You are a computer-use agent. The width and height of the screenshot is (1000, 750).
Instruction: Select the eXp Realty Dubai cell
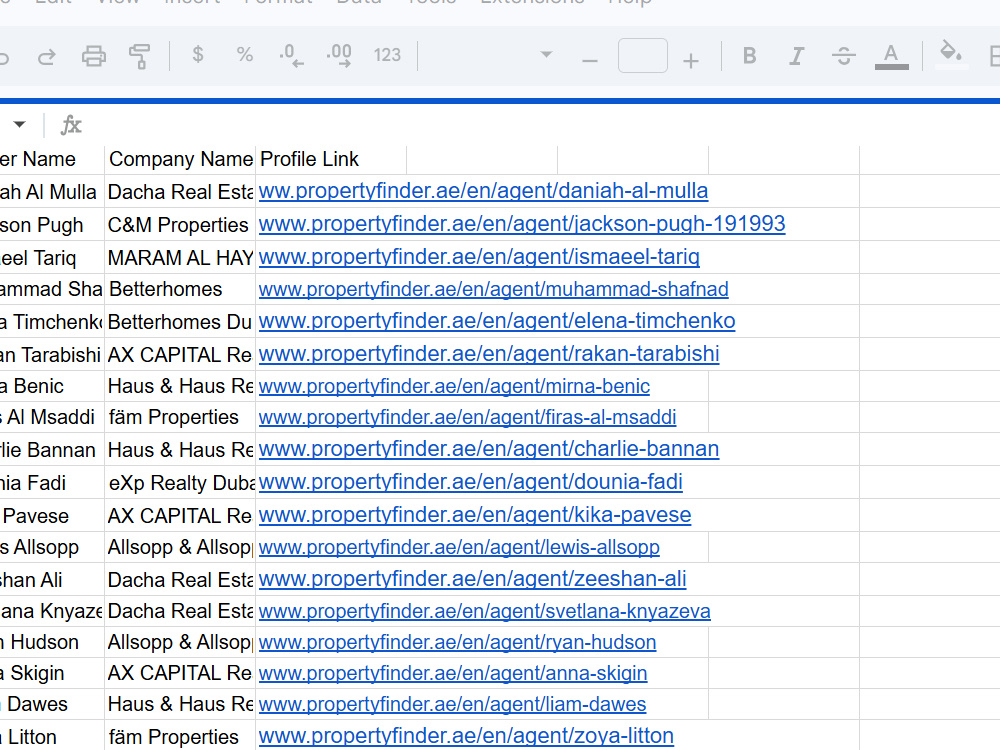(180, 483)
